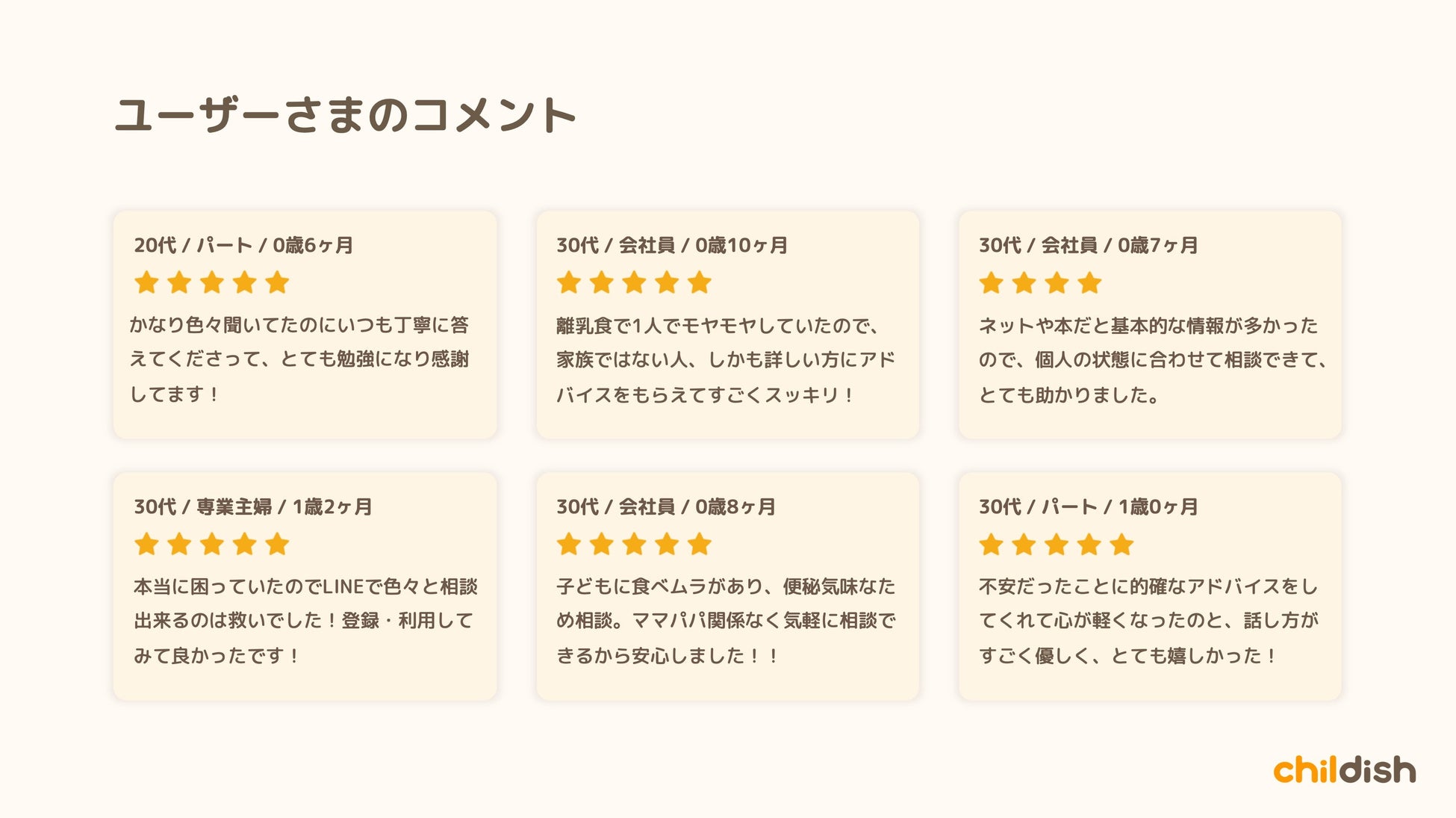The width and height of the screenshot is (1456, 818).
Task: Select the 30代 / 会社員 / 0歳10ヶ月 label
Action: pos(672,245)
